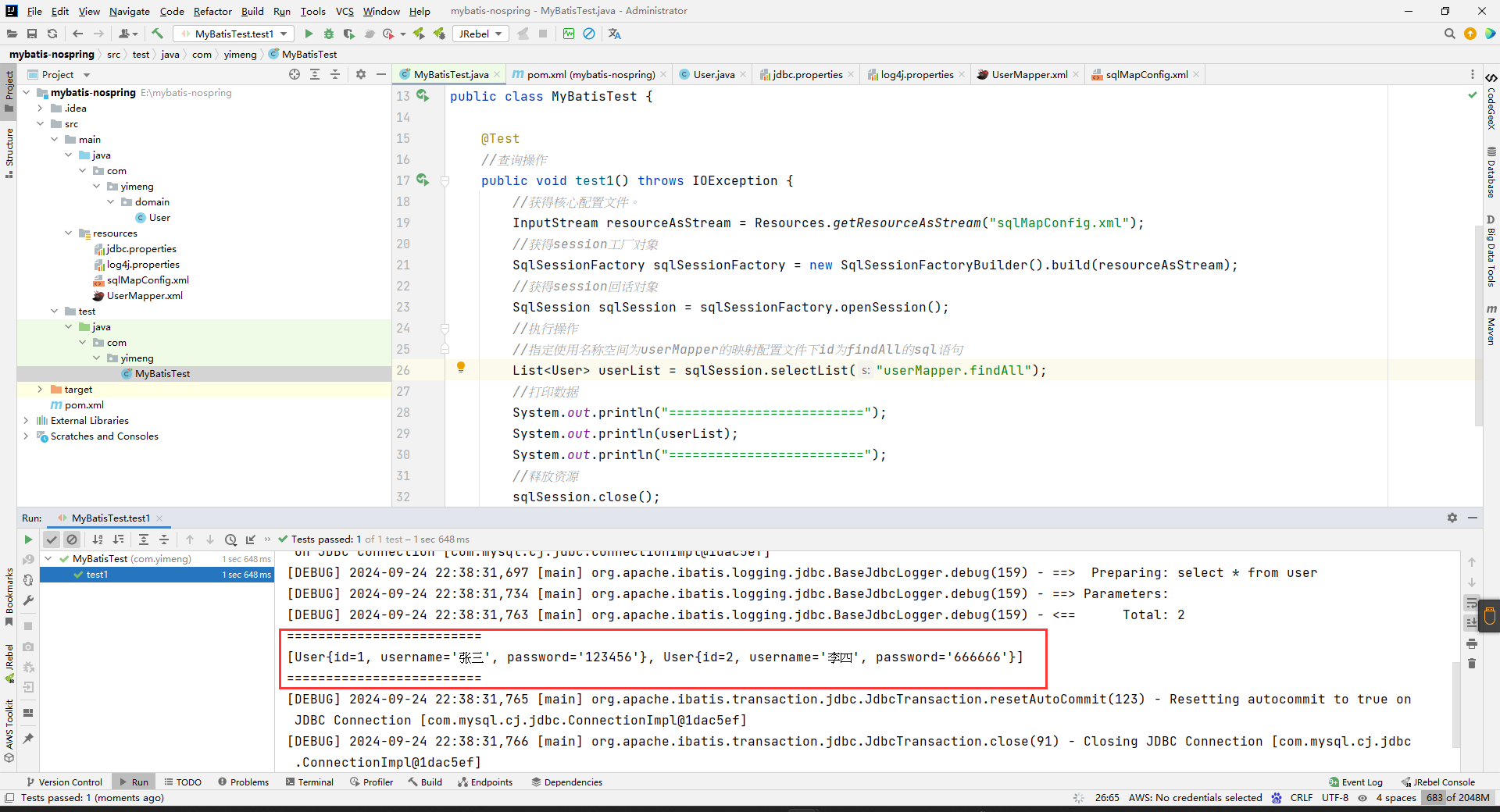Open the Version Control tool window
Image resolution: width=1500 pixels, height=812 pixels.
click(x=65, y=782)
